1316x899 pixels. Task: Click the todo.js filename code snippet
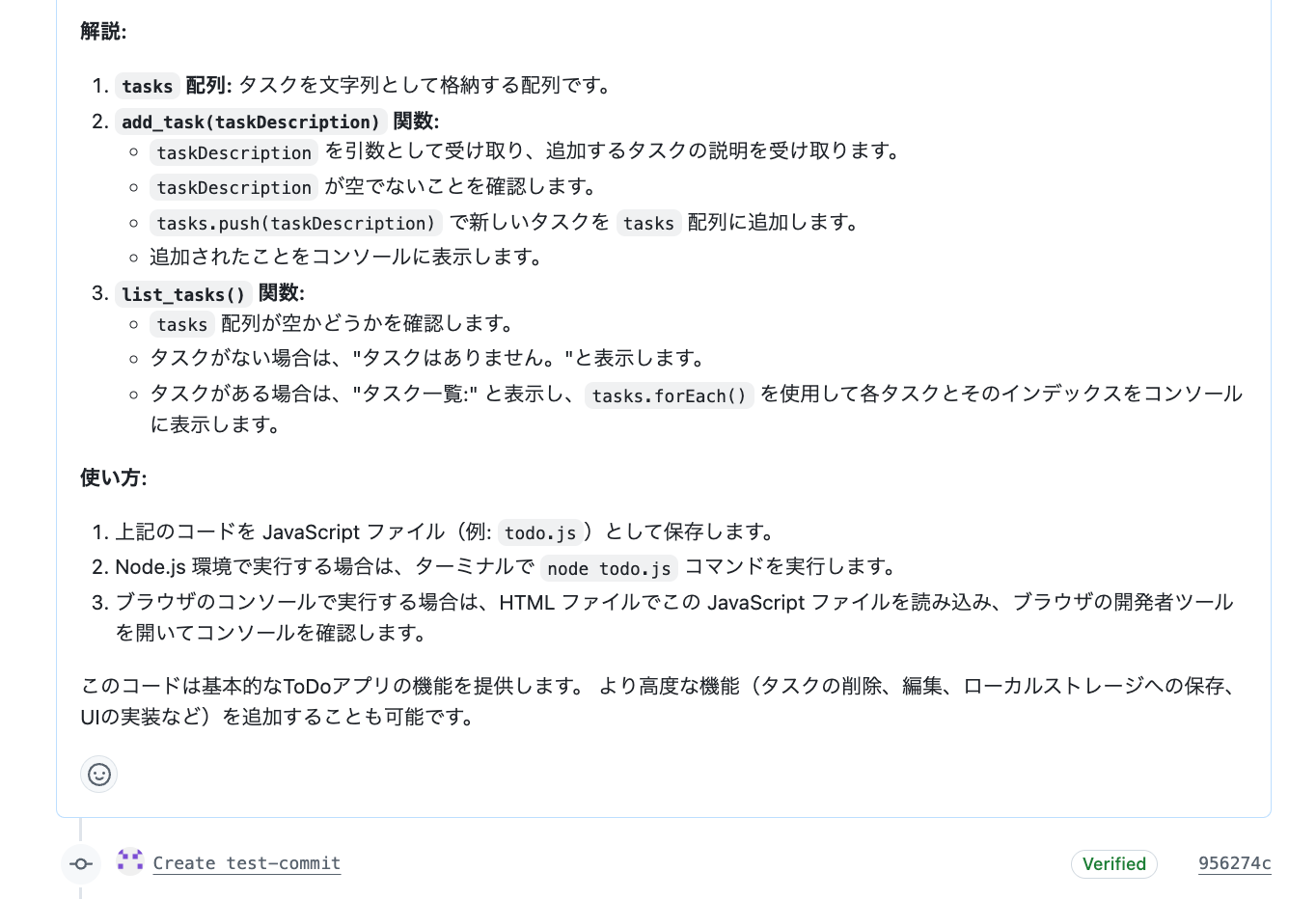(x=539, y=532)
